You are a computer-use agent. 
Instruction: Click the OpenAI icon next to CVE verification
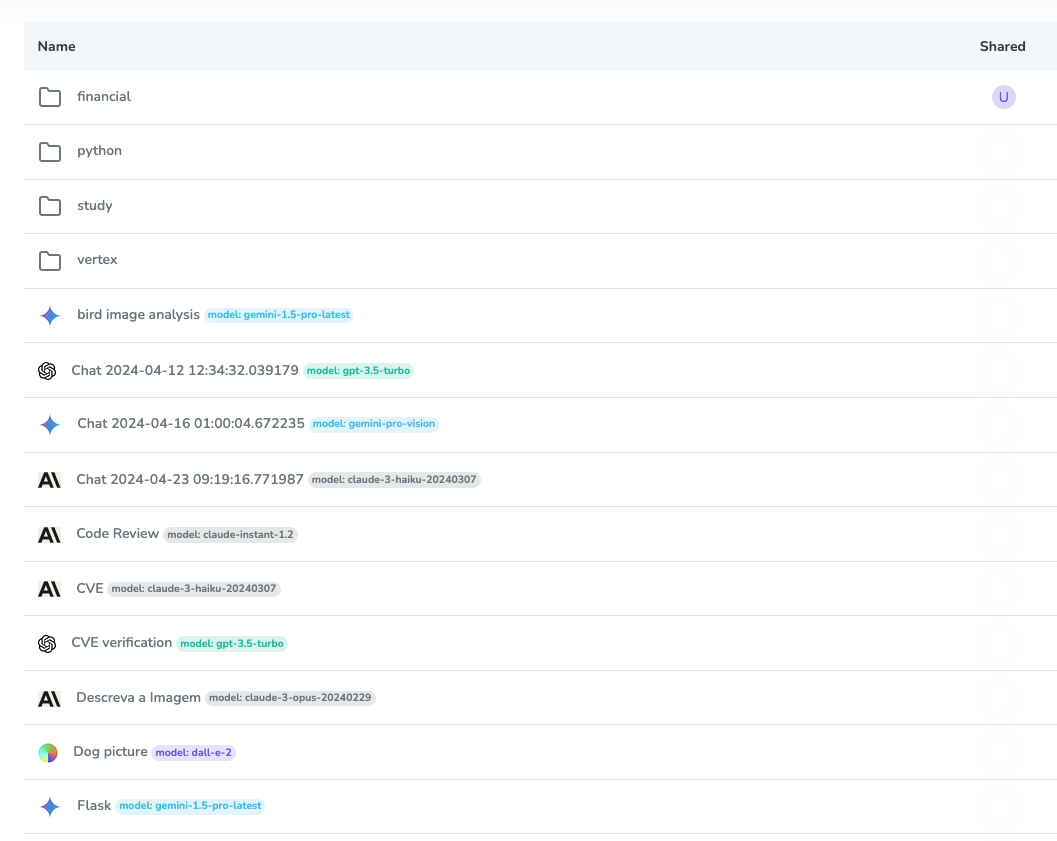[x=48, y=643]
